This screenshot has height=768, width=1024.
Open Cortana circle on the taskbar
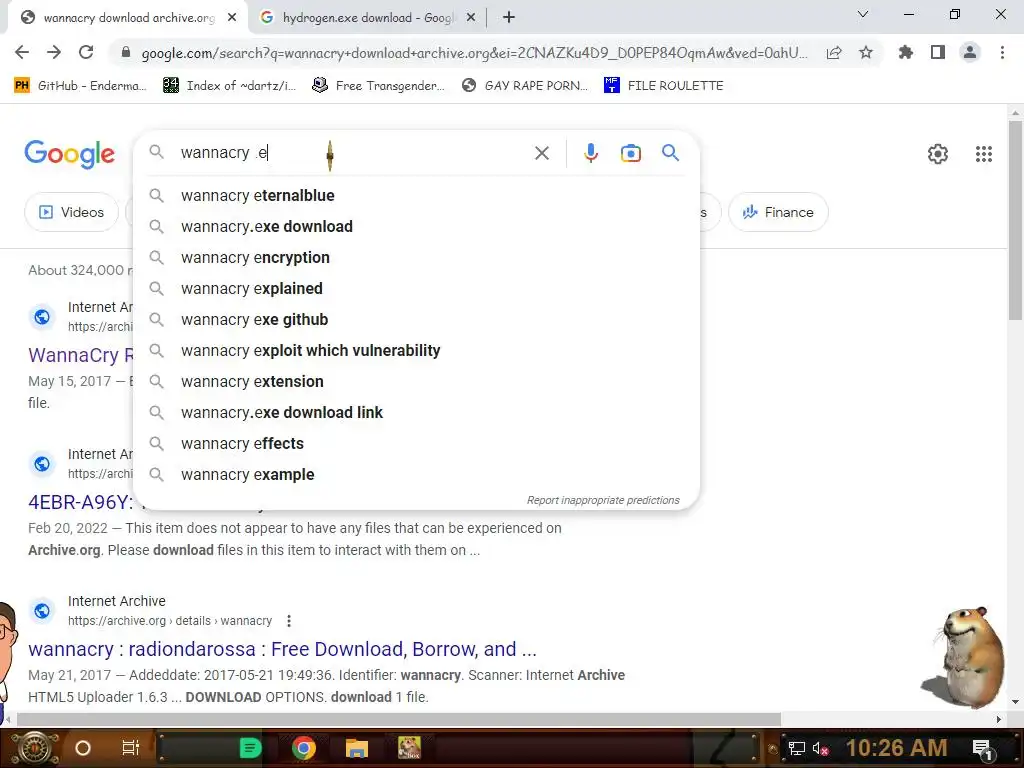coord(83,748)
